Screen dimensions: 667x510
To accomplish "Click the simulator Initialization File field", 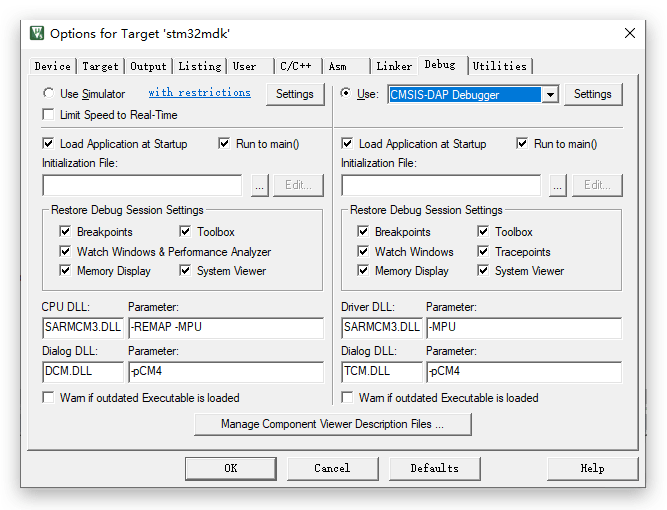I will pyautogui.click(x=142, y=185).
